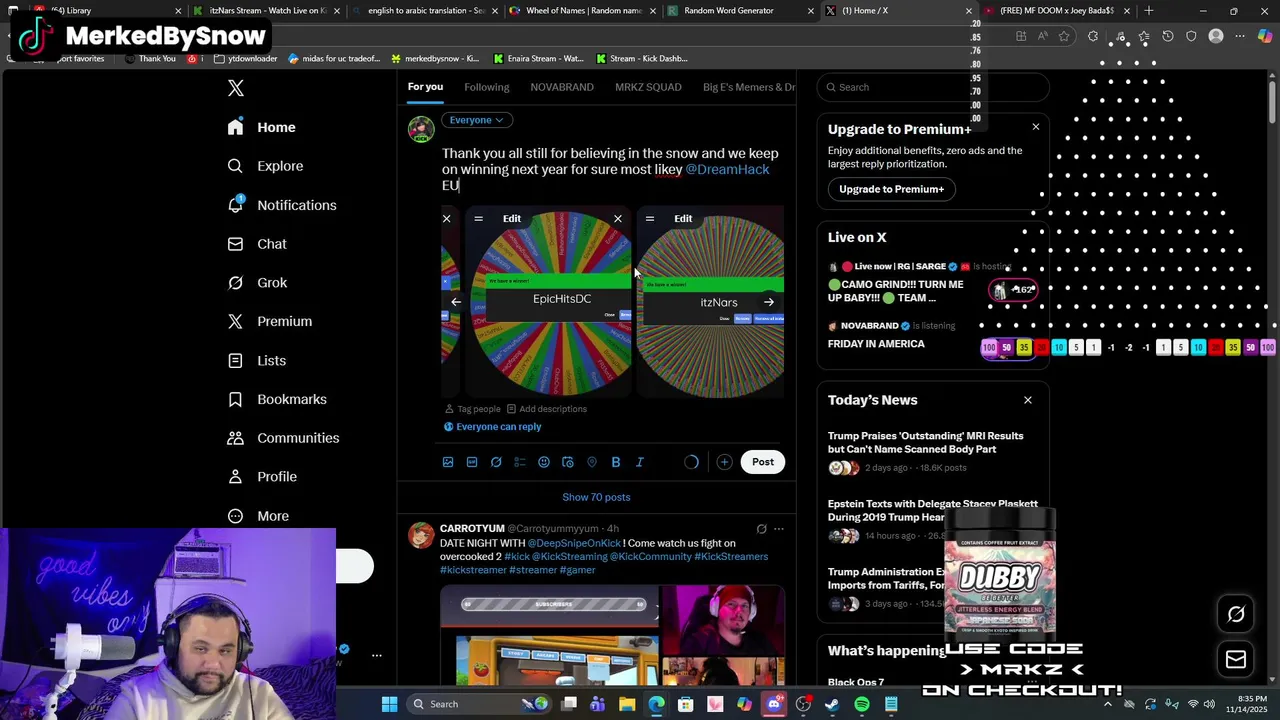Switch to the Following tab
The image size is (1280, 720).
click(487, 87)
